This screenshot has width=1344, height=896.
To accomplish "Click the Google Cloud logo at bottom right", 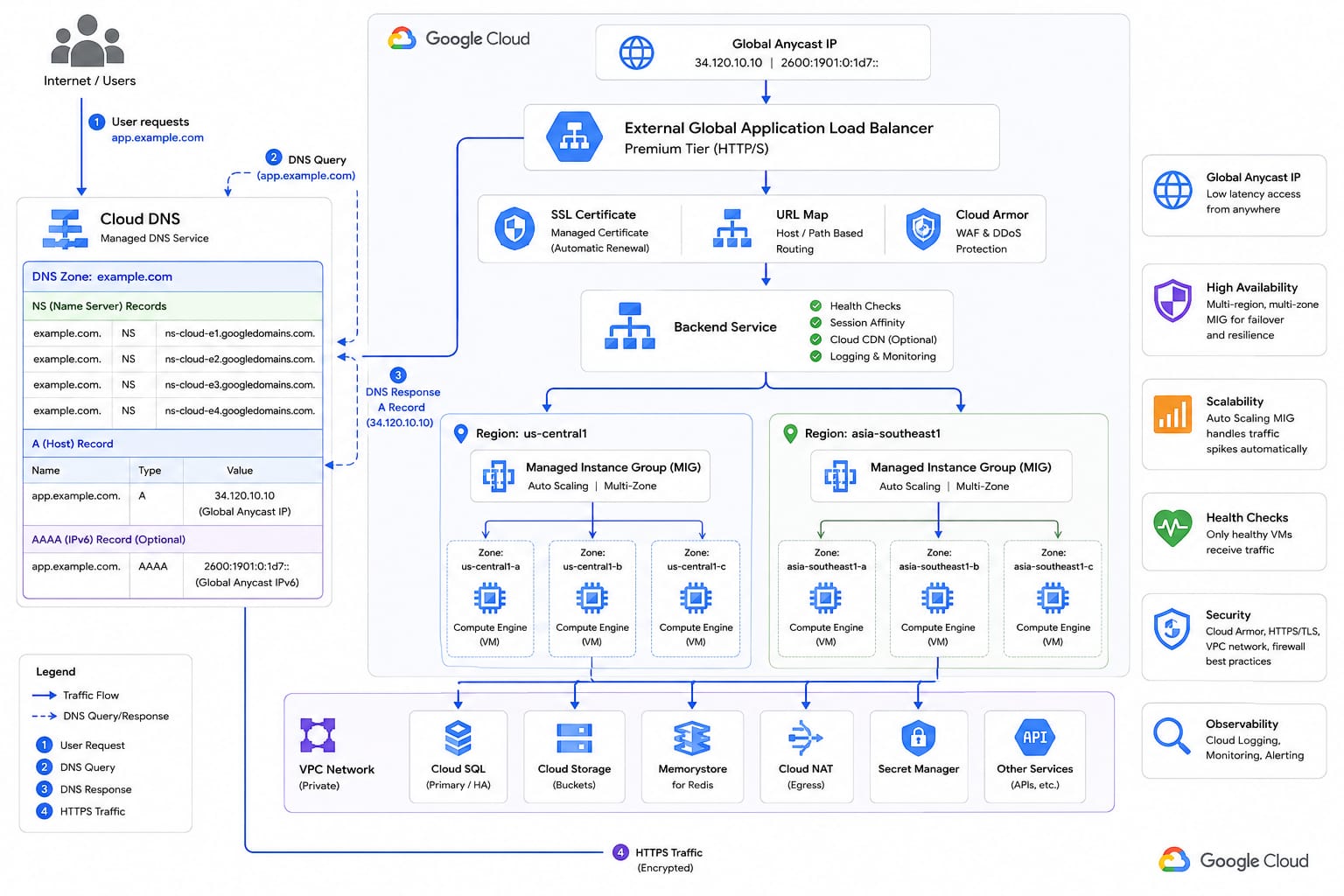I will (1234, 861).
